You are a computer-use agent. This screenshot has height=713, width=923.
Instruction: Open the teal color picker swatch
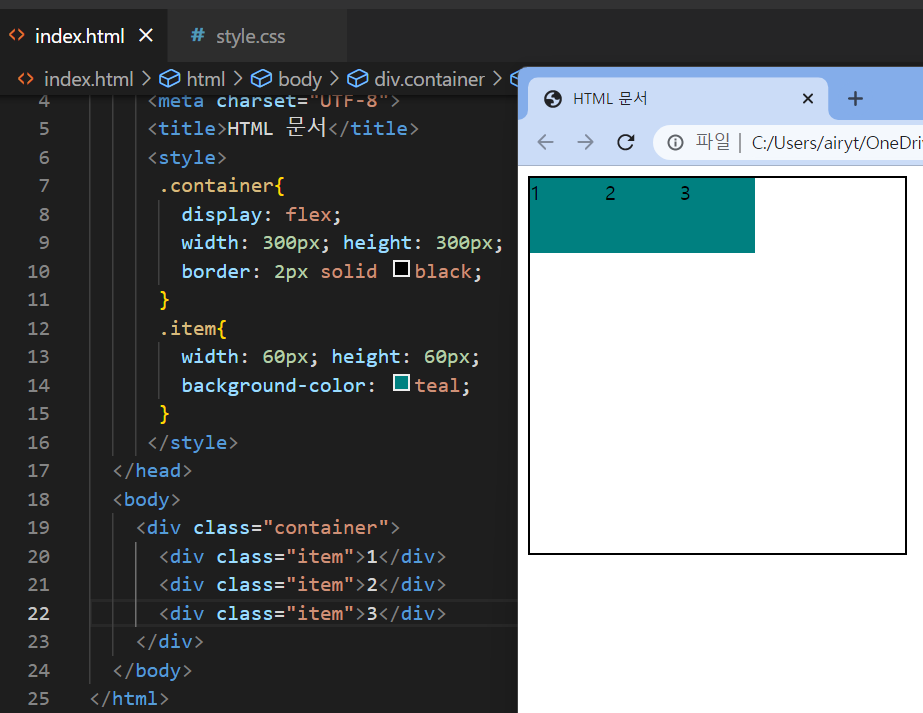click(x=401, y=383)
